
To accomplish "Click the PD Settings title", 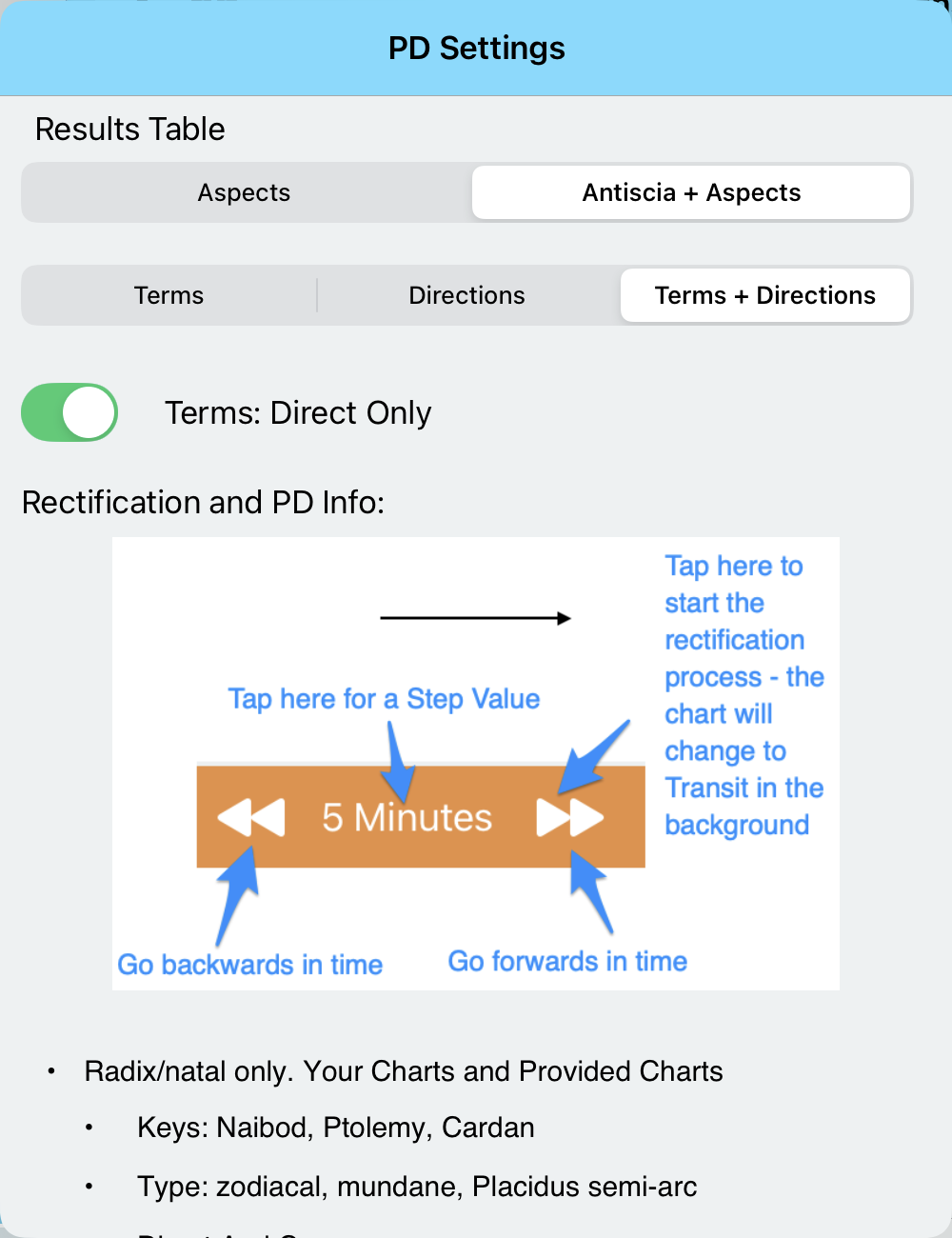I will coord(476,48).
